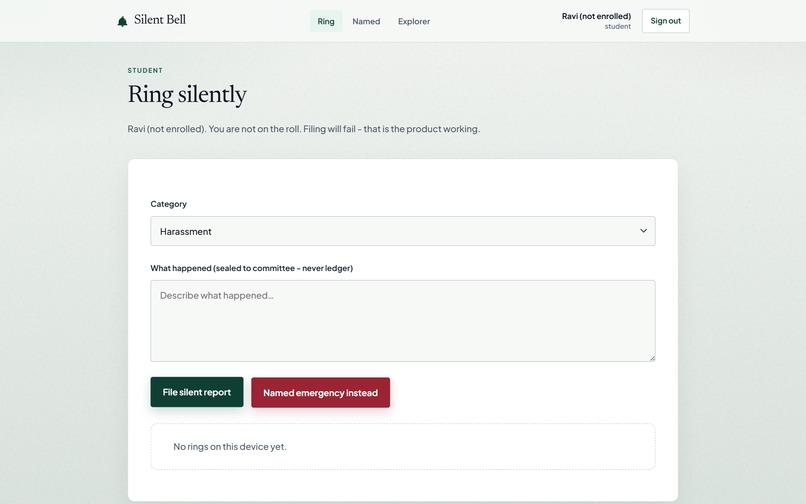The width and height of the screenshot is (806, 504).
Task: Click the 'Category' field label
Action: (169, 204)
